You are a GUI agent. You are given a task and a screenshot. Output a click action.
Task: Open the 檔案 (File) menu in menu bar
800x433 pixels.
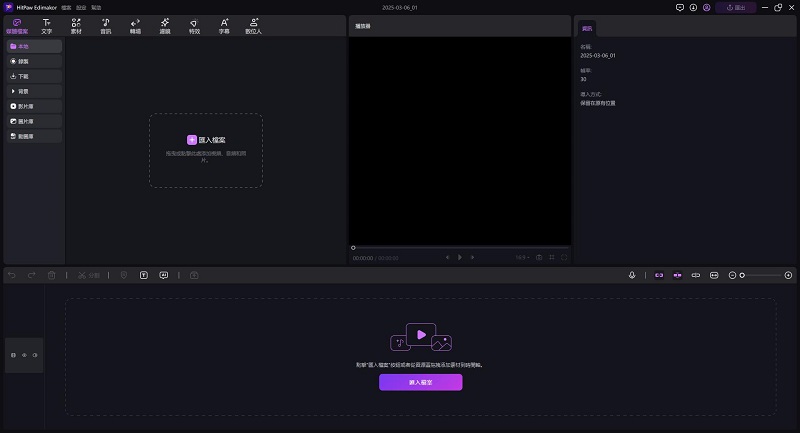[66, 7]
